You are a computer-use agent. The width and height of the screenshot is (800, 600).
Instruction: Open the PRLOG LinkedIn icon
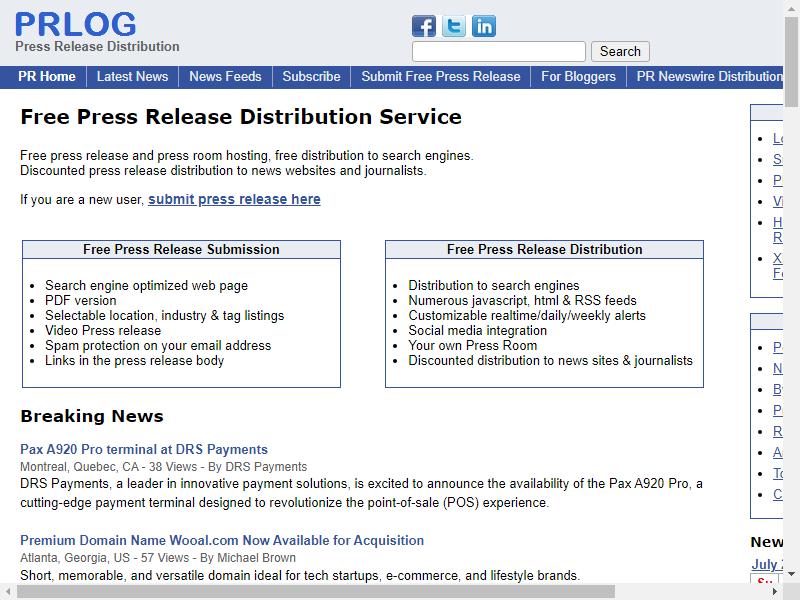(x=484, y=26)
